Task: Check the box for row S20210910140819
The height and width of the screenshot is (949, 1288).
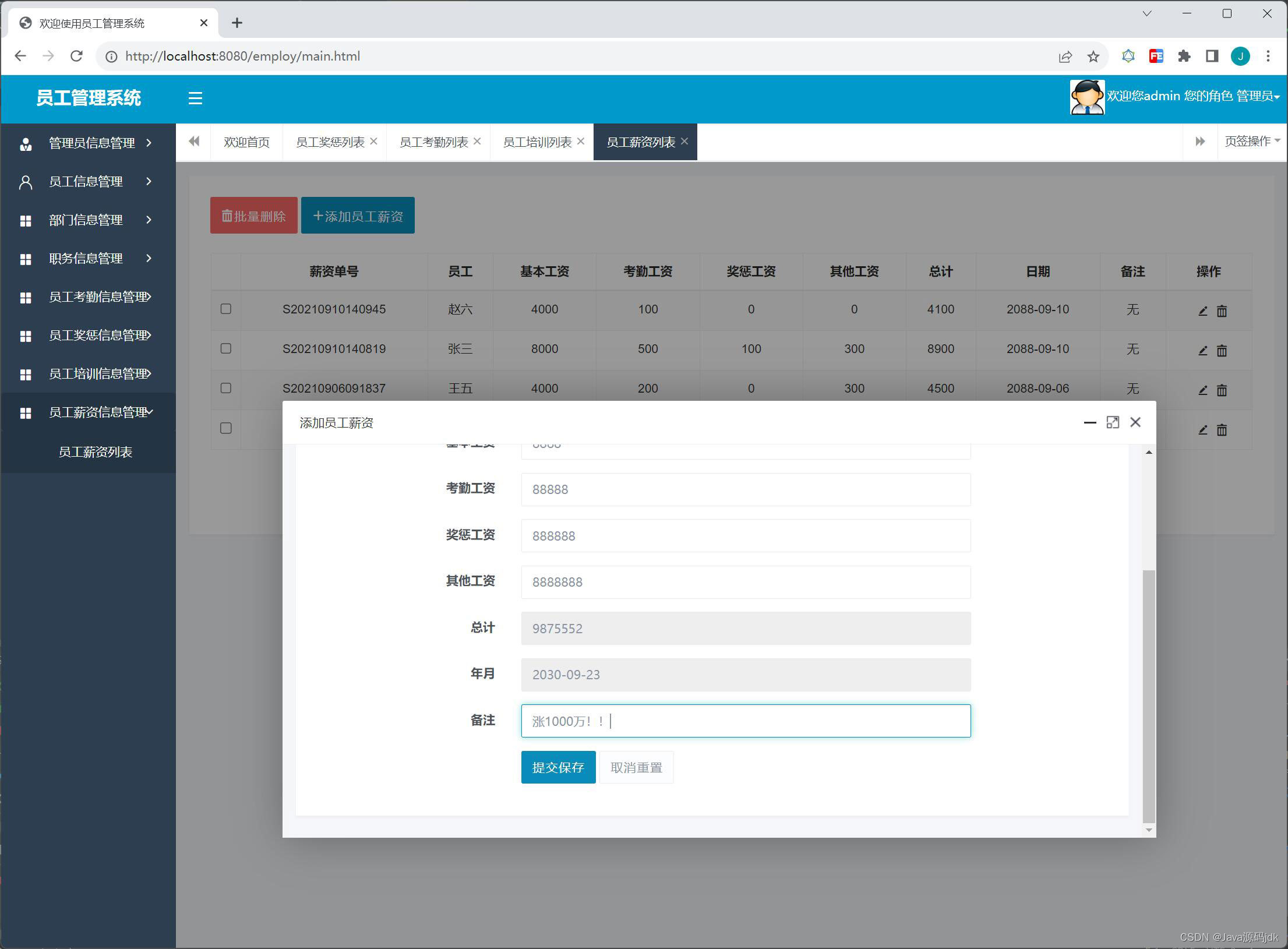Action: point(226,348)
